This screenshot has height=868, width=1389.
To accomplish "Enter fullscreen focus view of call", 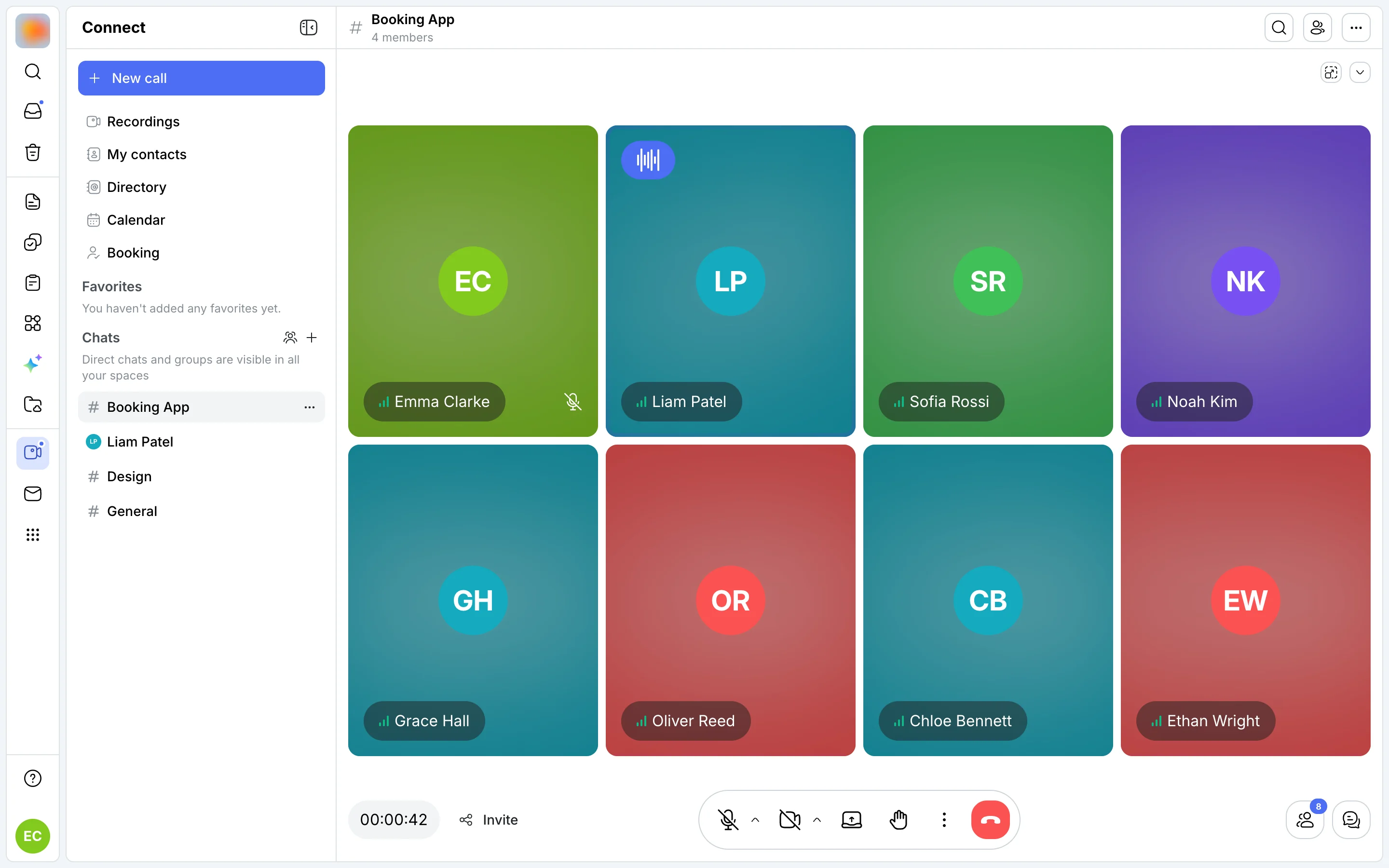I will point(1331,72).
